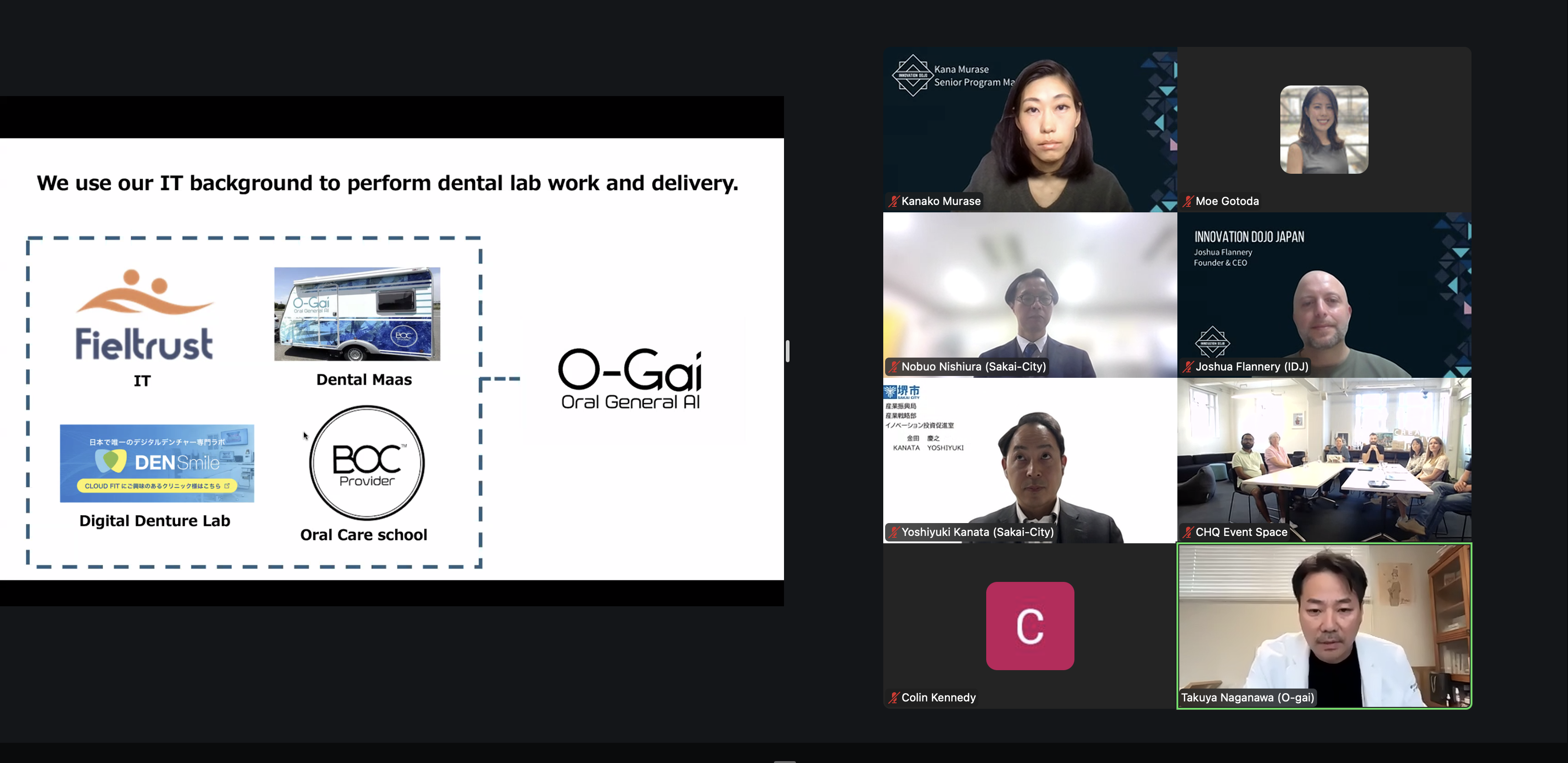Click the O-Gai Oral General AI logo

click(x=630, y=378)
